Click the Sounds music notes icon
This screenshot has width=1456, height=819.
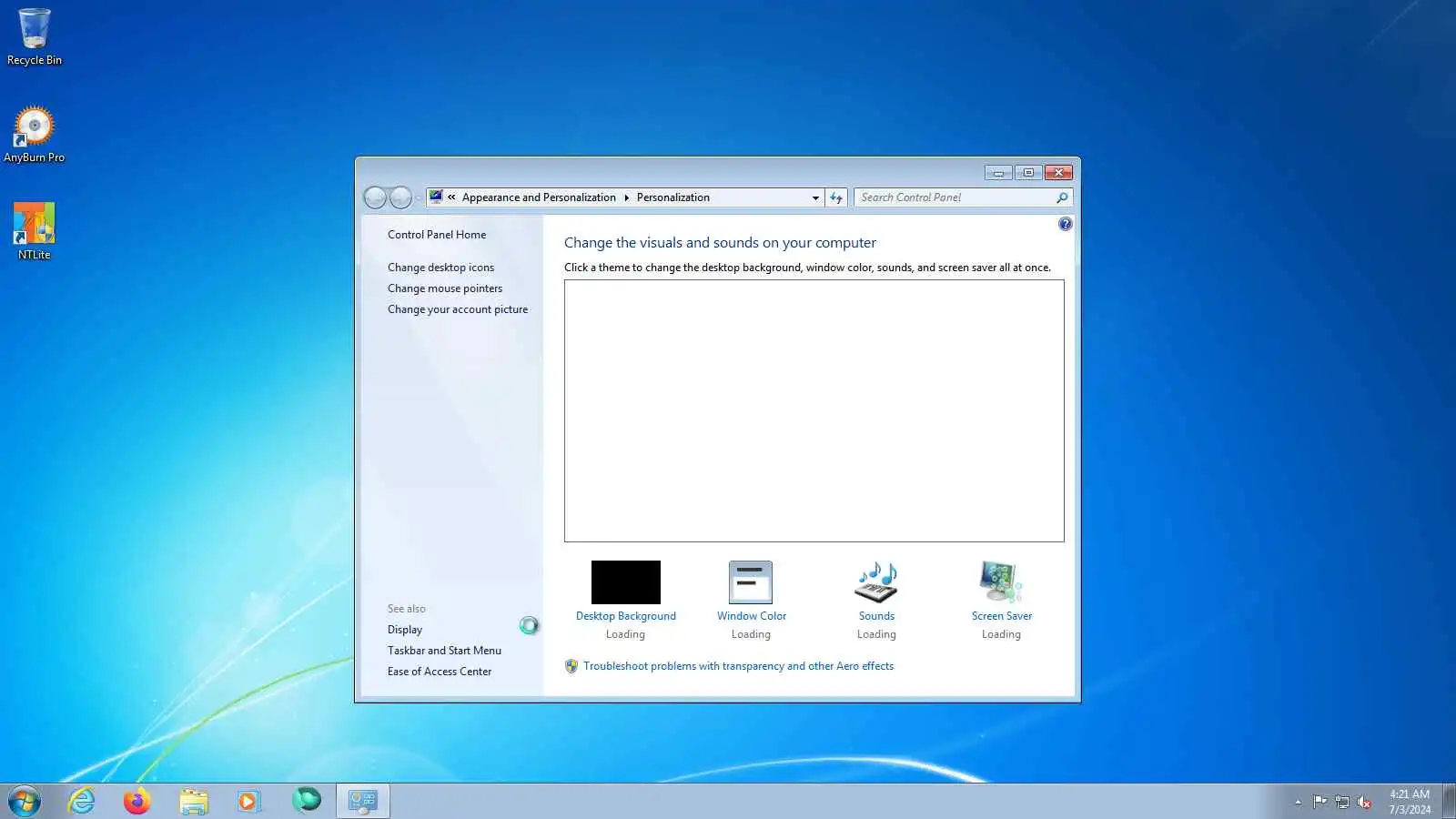click(876, 582)
